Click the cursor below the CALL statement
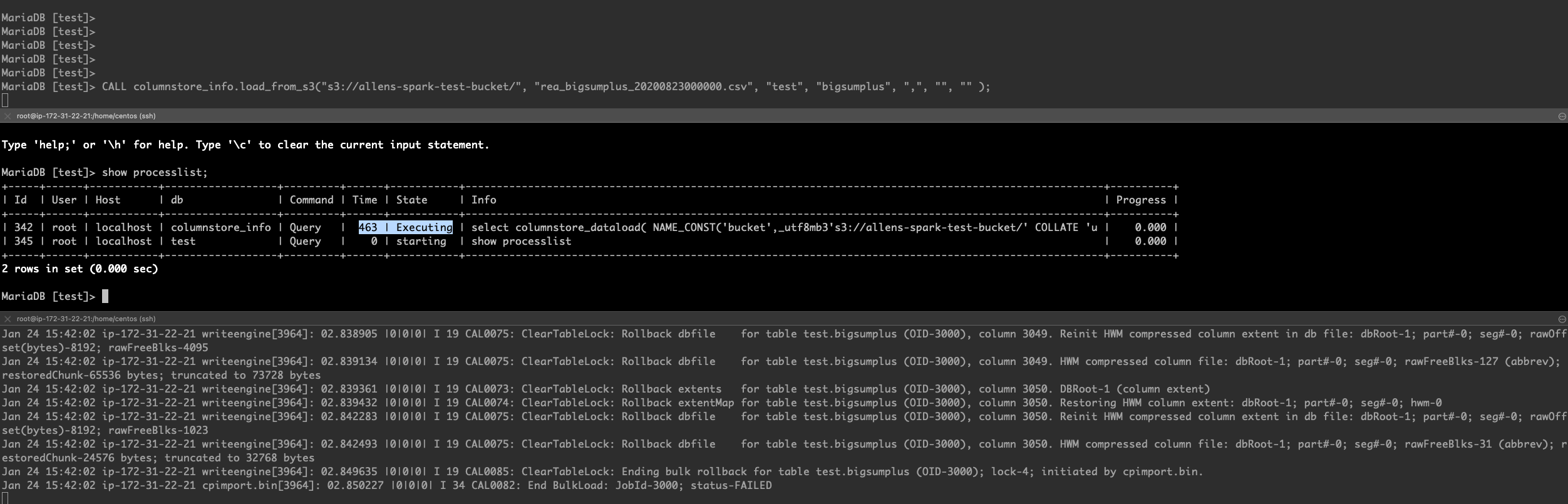1568x504 pixels. [x=5, y=100]
